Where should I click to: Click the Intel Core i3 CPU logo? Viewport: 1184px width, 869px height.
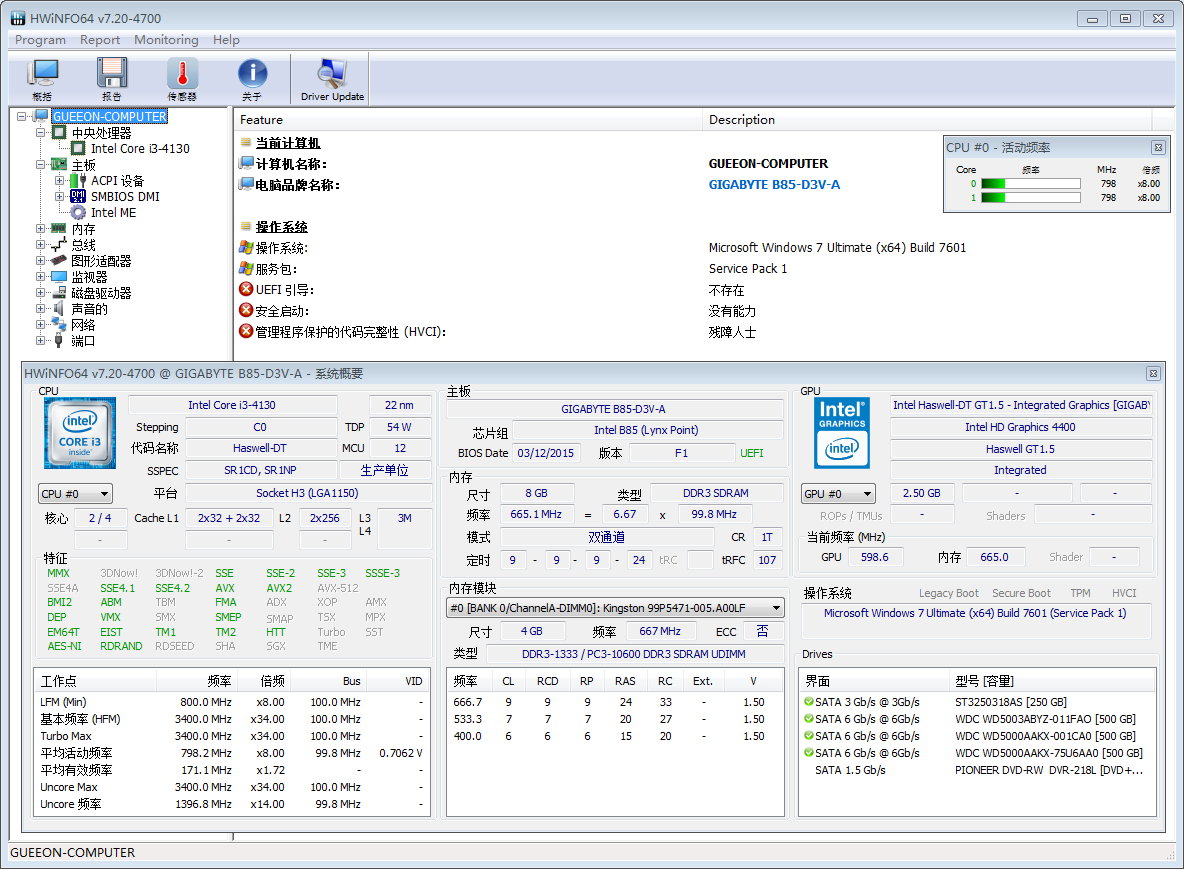[80, 432]
